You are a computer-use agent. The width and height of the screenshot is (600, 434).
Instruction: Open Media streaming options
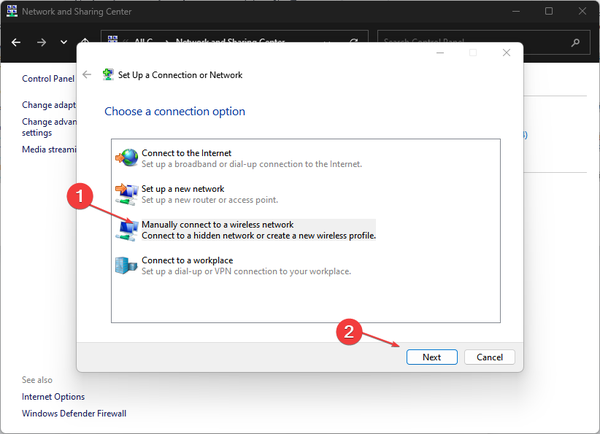click(48, 149)
